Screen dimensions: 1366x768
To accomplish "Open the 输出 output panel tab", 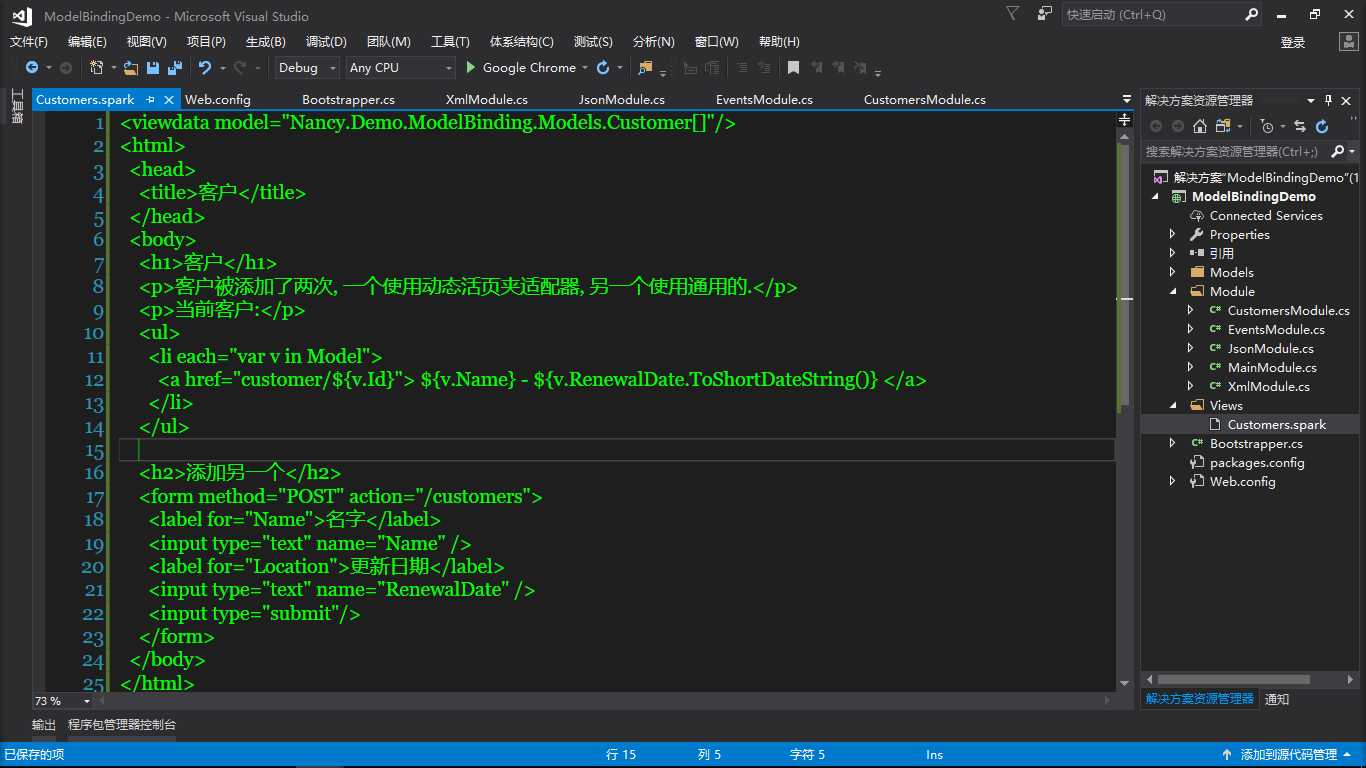I will click(x=44, y=725).
